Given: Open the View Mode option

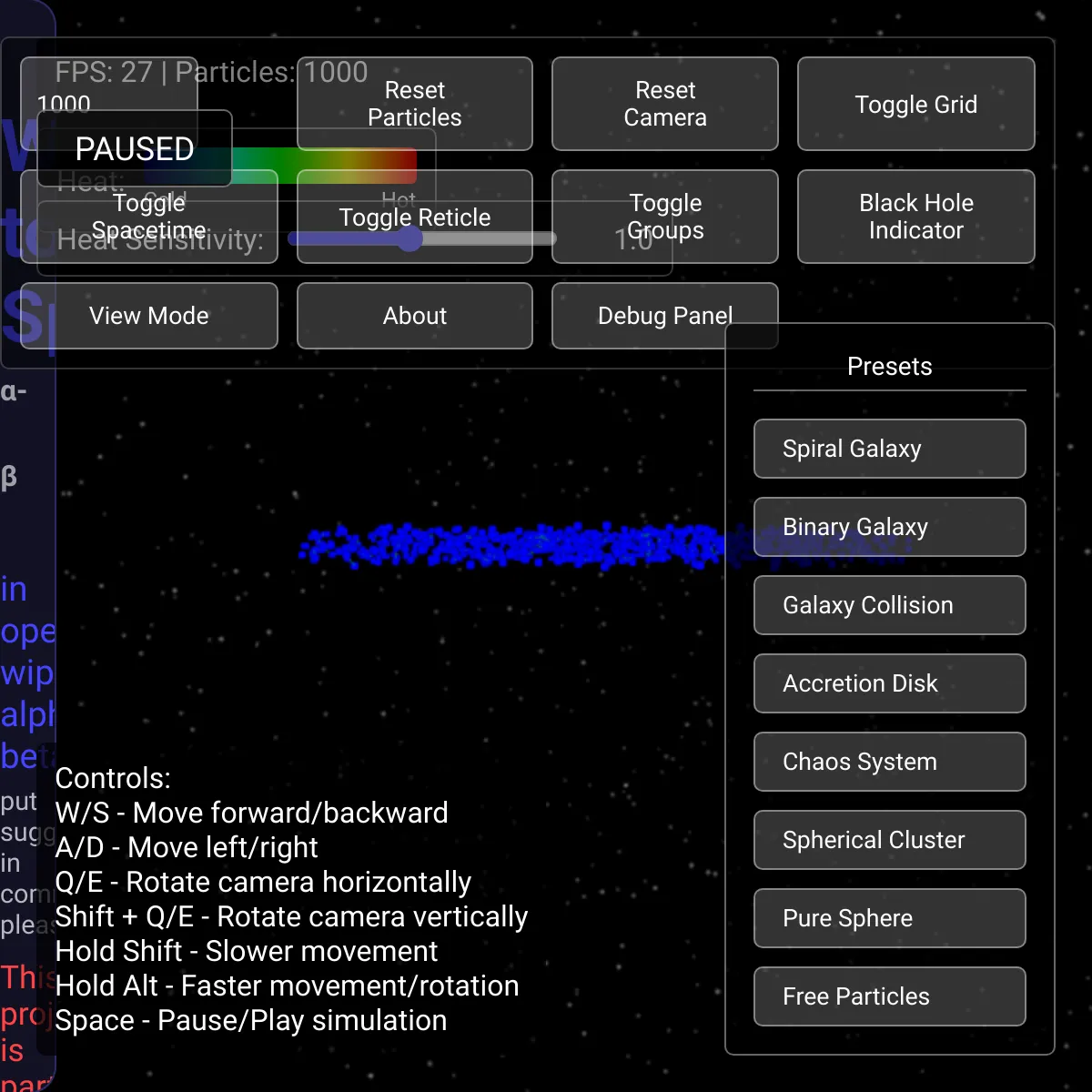Looking at the screenshot, I should click(149, 316).
